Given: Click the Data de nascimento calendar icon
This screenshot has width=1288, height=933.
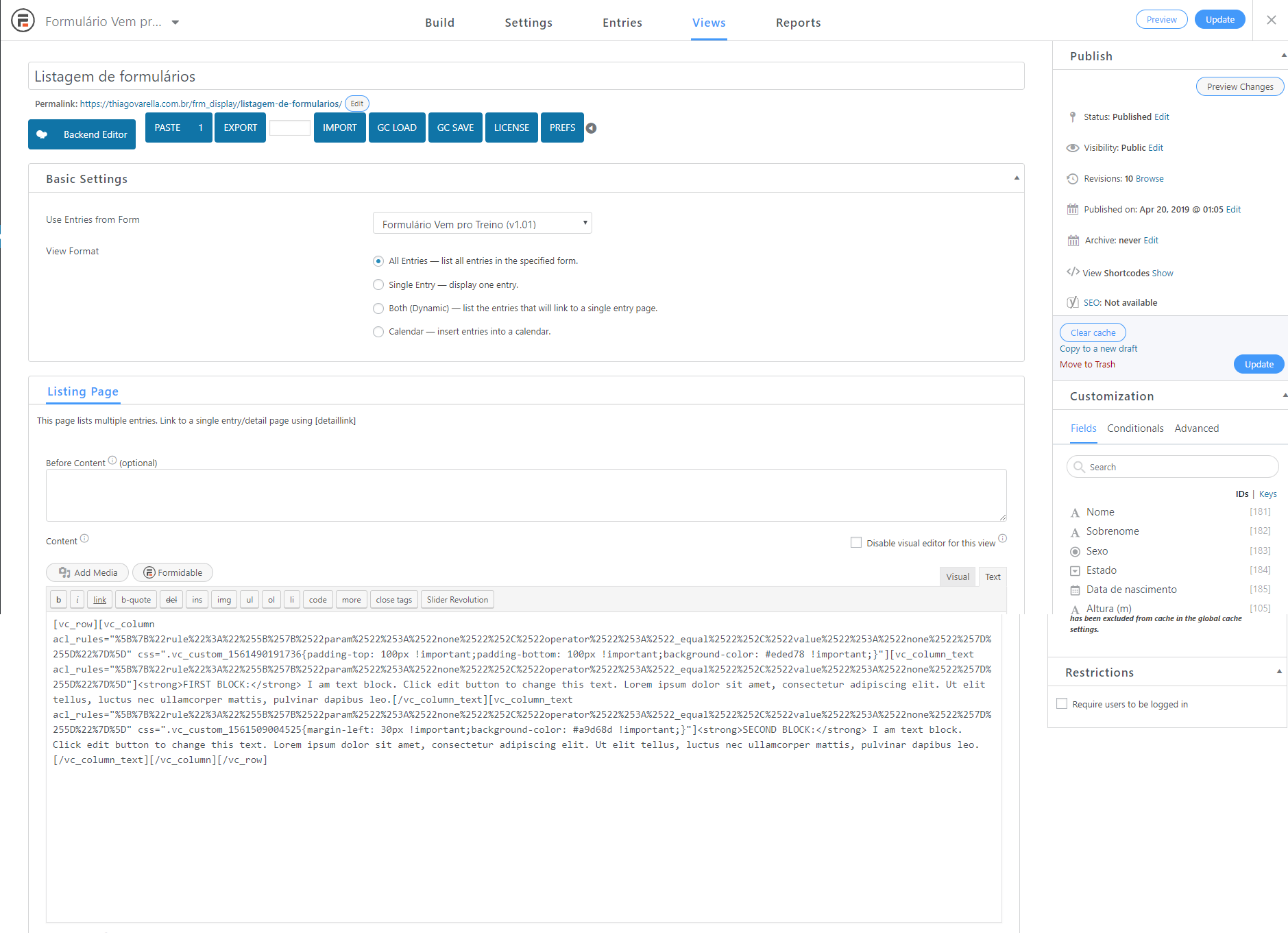Looking at the screenshot, I should pos(1075,590).
